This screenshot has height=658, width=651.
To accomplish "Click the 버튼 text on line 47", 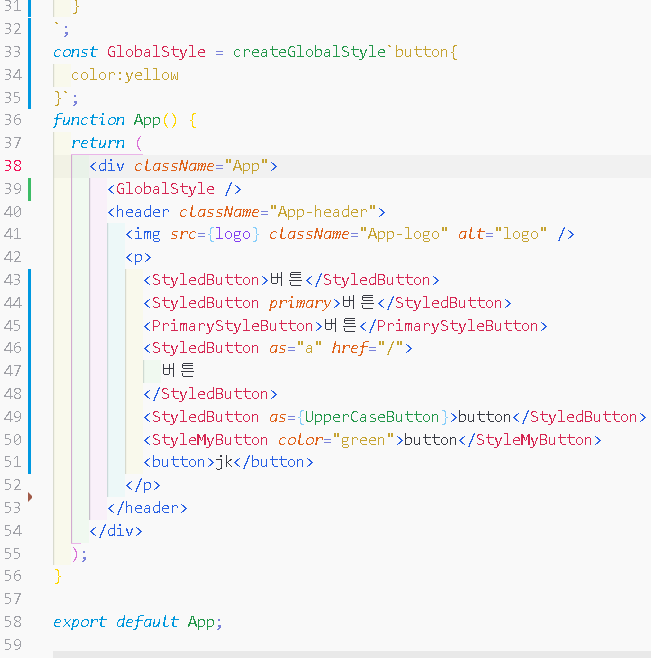I will [x=178, y=370].
